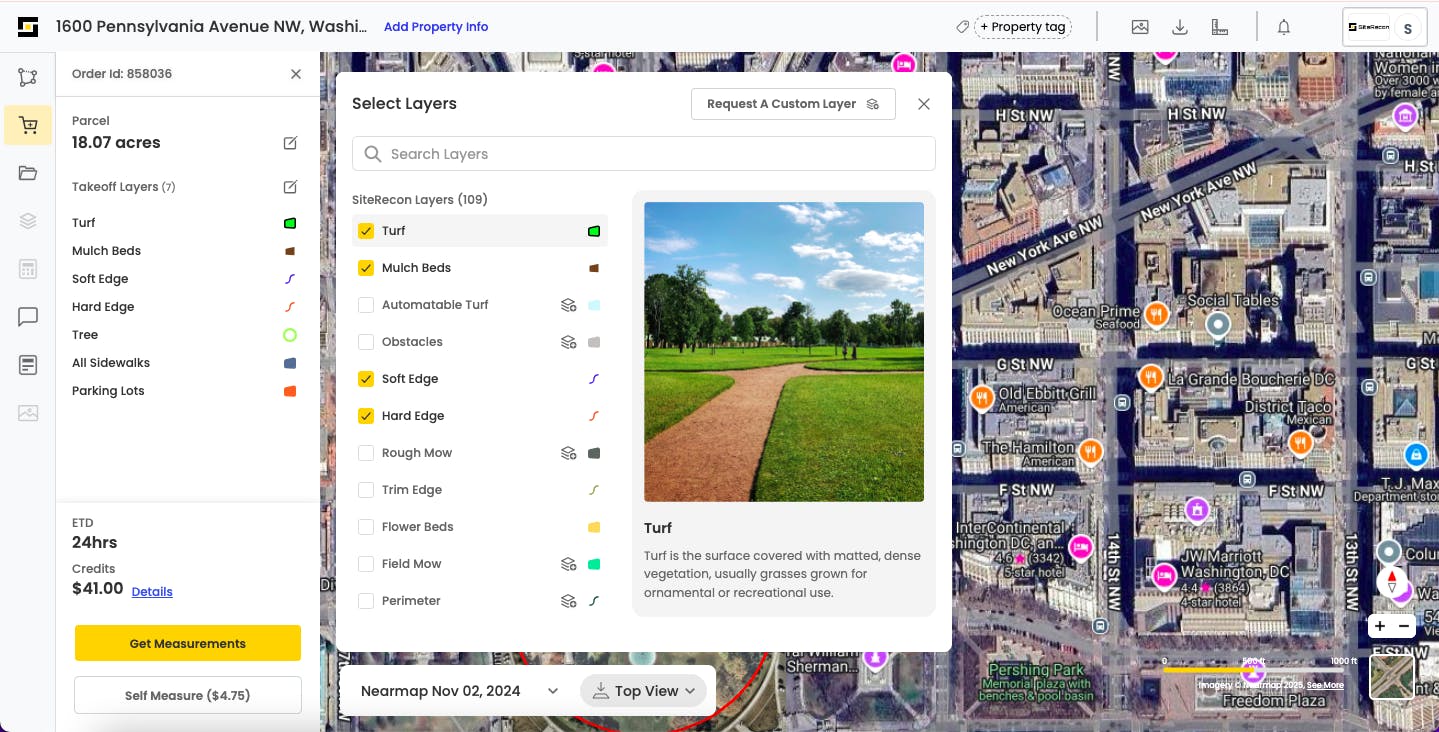The width and height of the screenshot is (1439, 732).
Task: Open the Add Property Info link
Action: tap(436, 27)
